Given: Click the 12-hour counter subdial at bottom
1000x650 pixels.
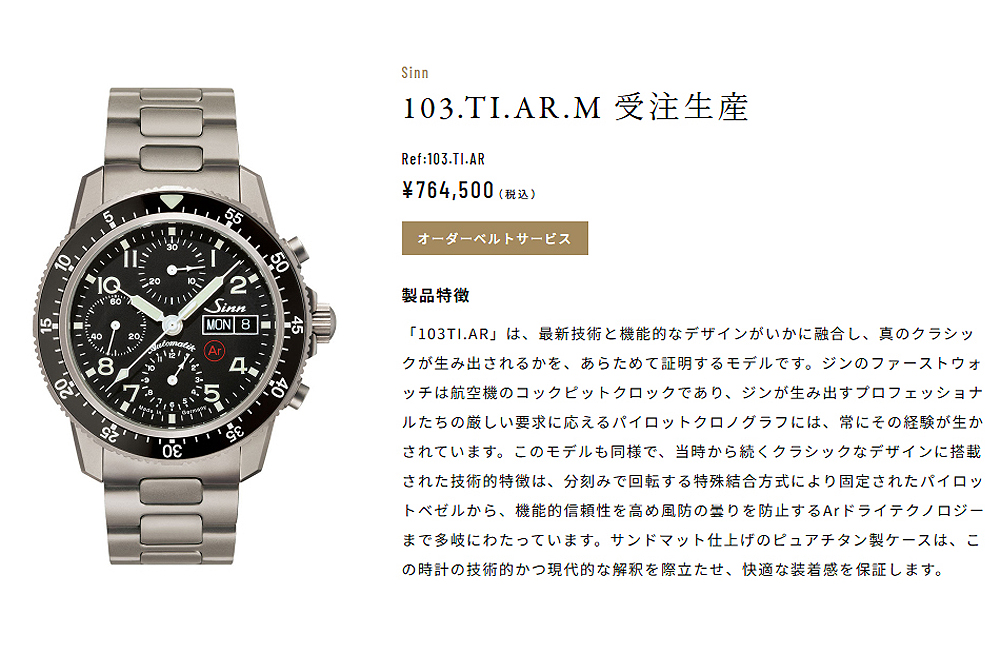Looking at the screenshot, I should point(172,380).
